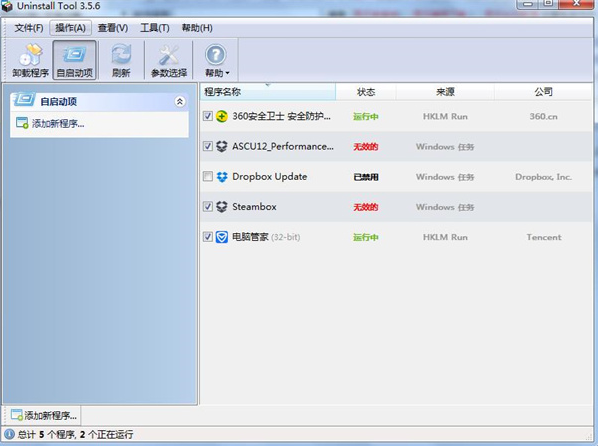Open the 查看(V) menu
The image size is (599, 448).
113,28
